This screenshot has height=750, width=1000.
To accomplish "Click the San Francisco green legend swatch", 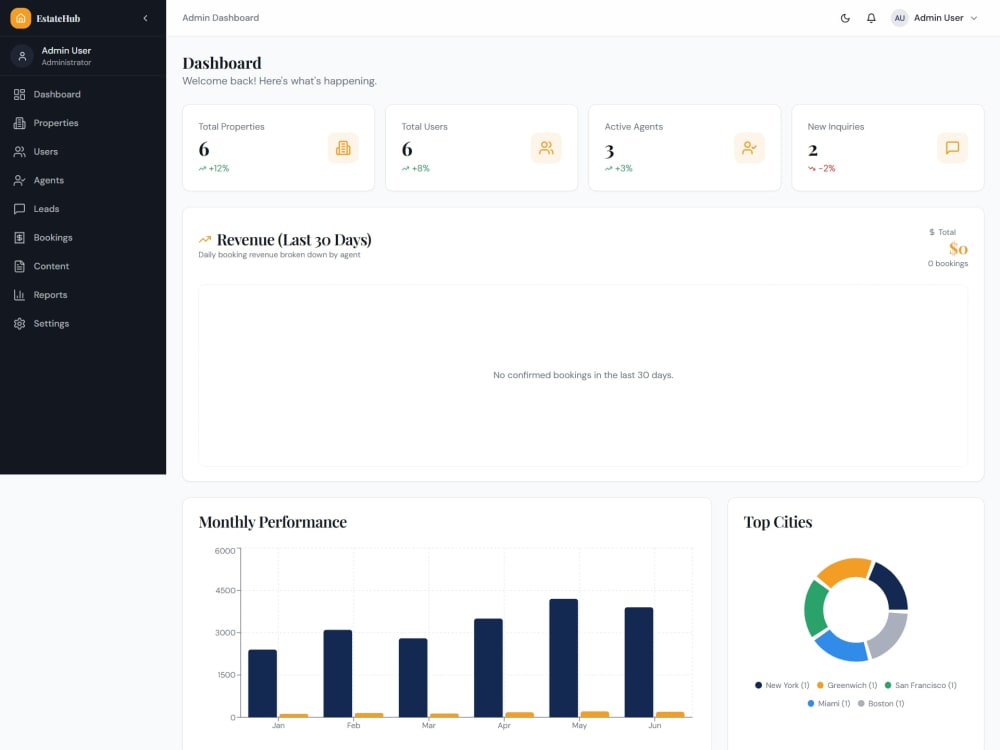I will (x=888, y=686).
